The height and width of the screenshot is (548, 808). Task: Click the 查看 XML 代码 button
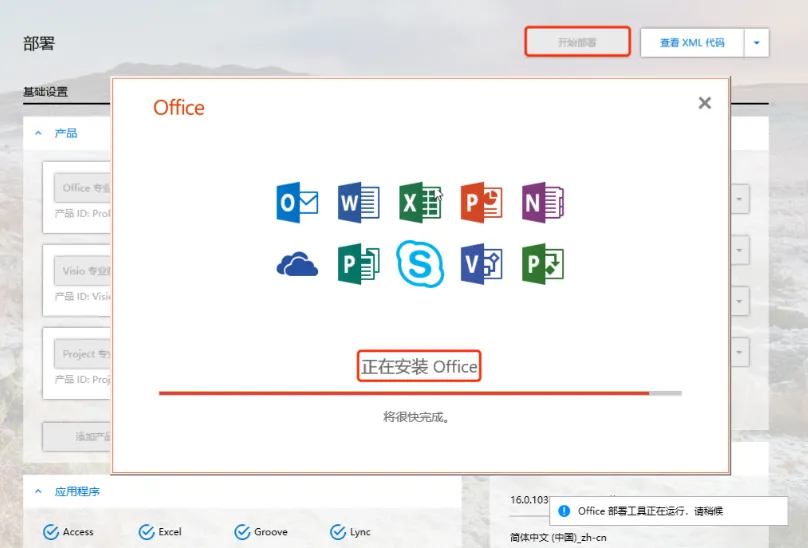click(692, 43)
